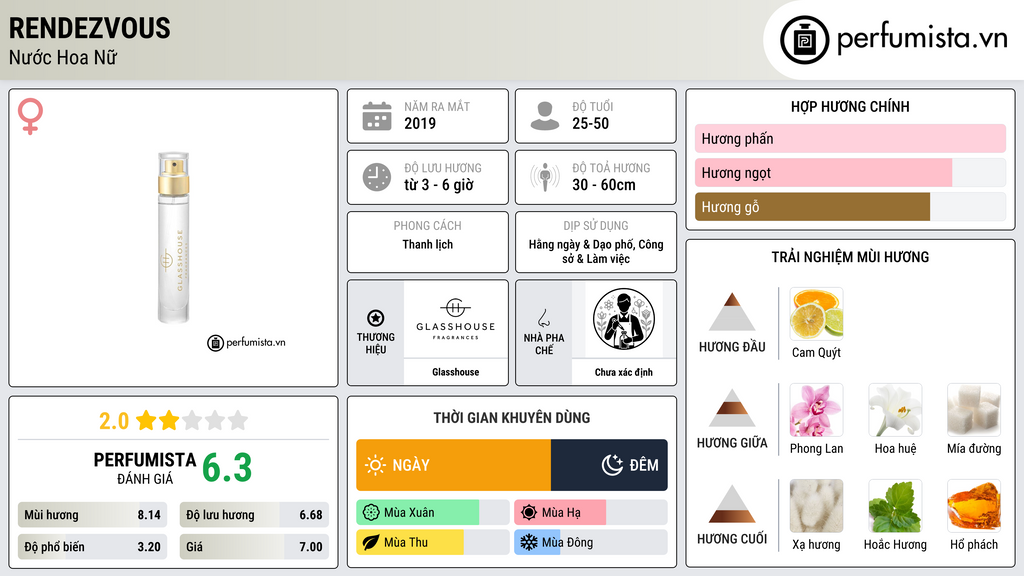The width and height of the screenshot is (1024, 576).
Task: Select the Hổ phách amber note image
Action: pyautogui.click(x=974, y=505)
